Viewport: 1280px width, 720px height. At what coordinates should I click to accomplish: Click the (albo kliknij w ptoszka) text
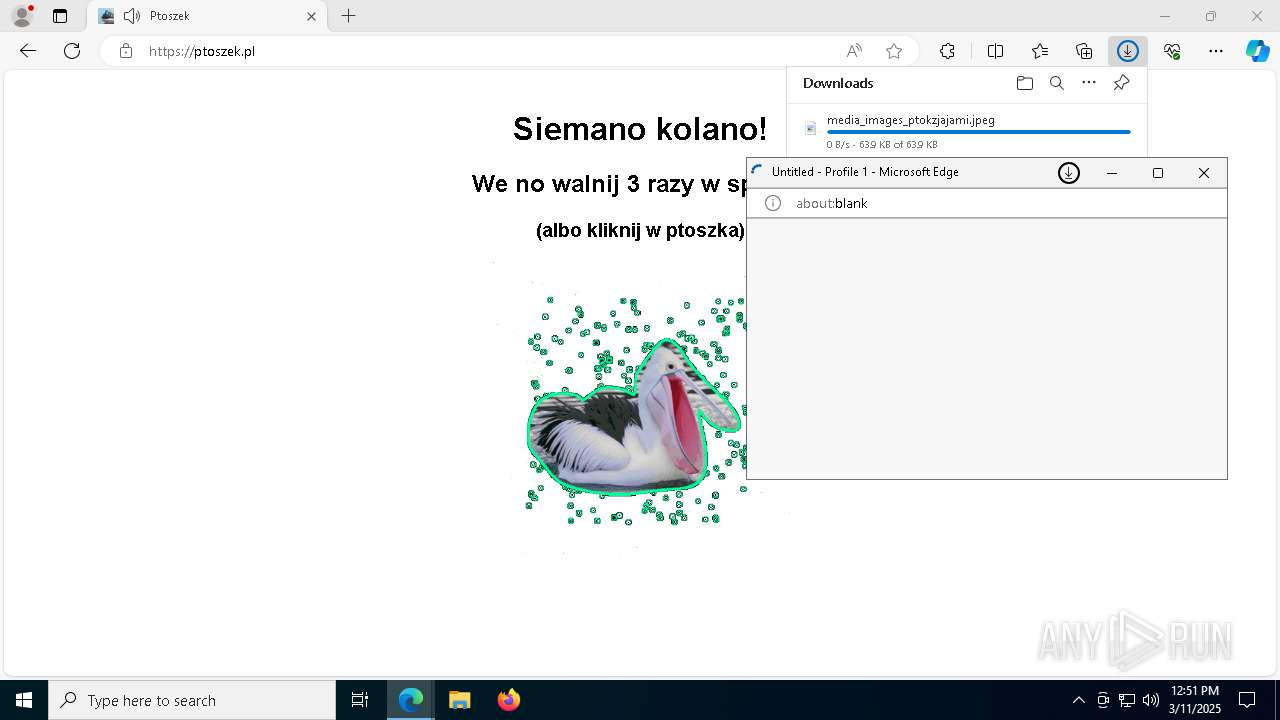(x=640, y=230)
